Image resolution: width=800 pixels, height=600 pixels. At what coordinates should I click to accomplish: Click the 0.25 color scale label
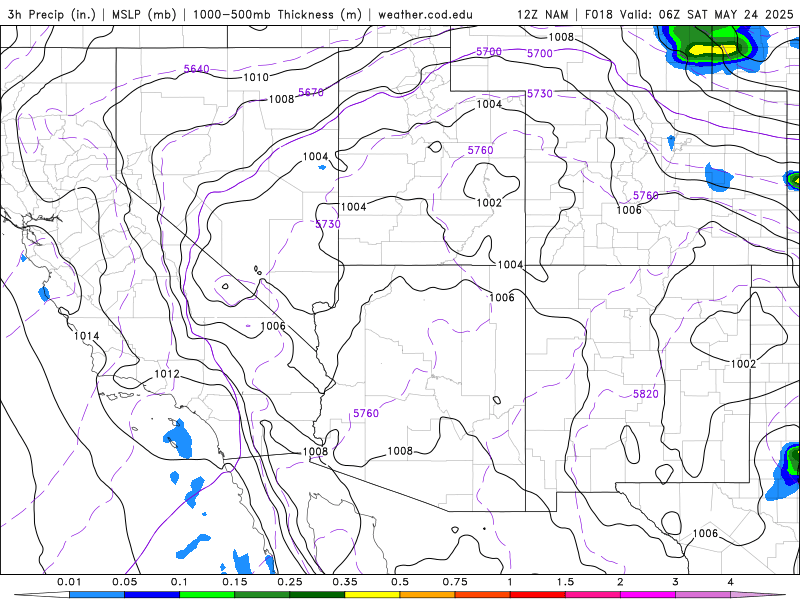pos(290,582)
